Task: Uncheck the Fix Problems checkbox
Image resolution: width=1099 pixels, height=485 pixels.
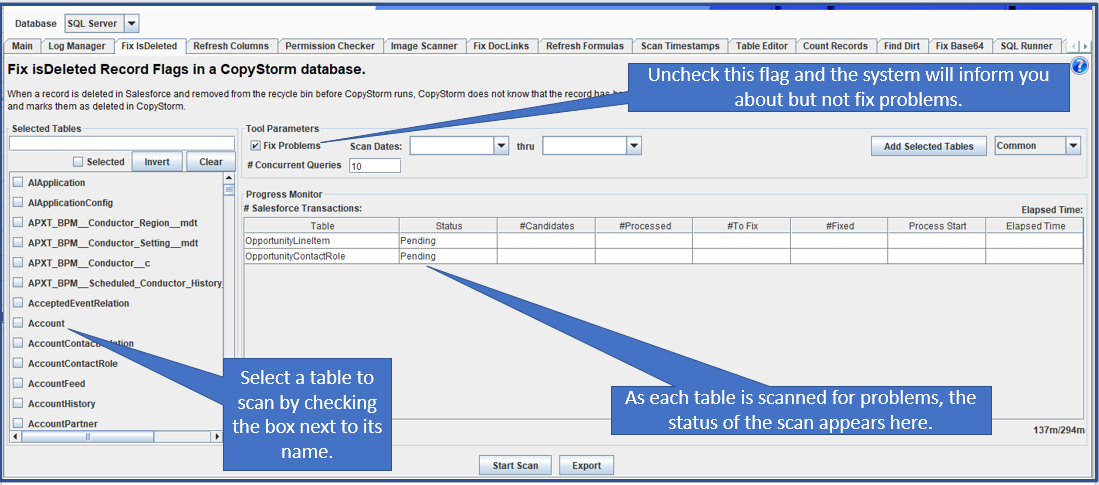Action: (x=256, y=146)
